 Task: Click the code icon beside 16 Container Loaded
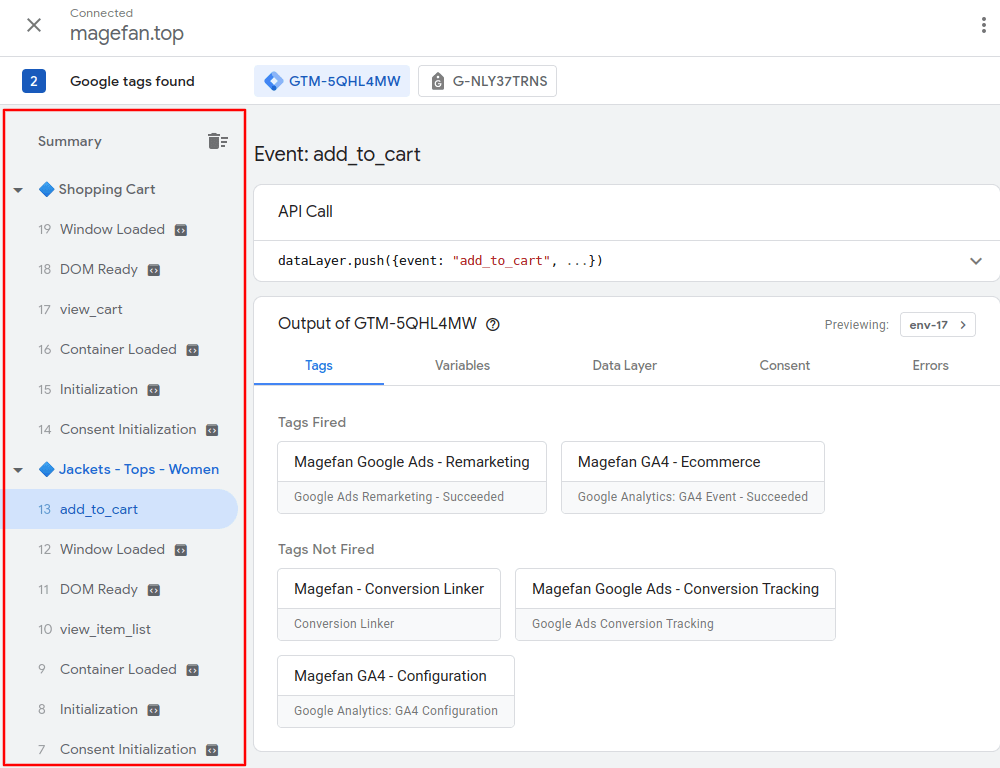193,350
